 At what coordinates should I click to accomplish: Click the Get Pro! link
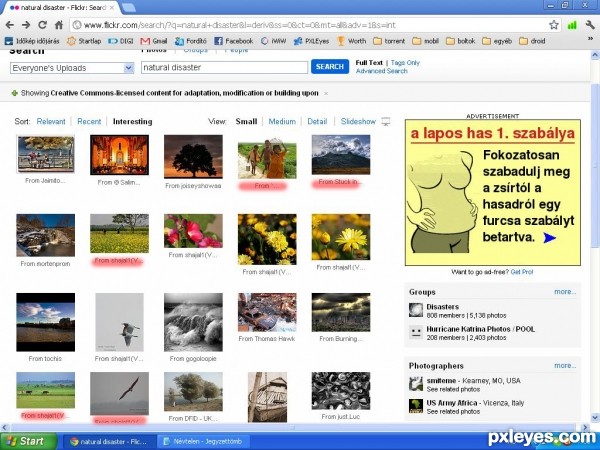tap(522, 272)
